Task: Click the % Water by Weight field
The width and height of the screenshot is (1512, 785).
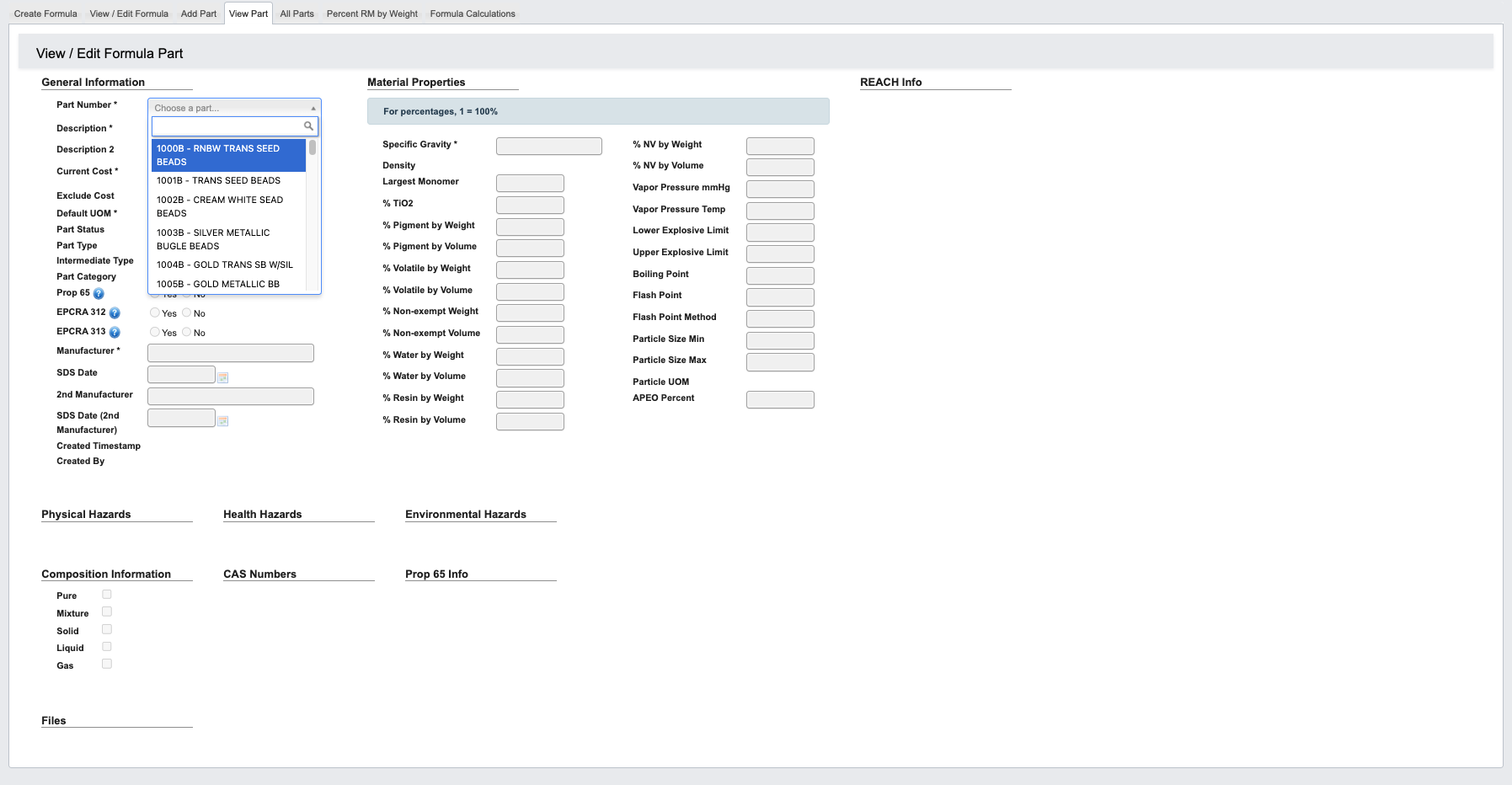Action: [530, 357]
